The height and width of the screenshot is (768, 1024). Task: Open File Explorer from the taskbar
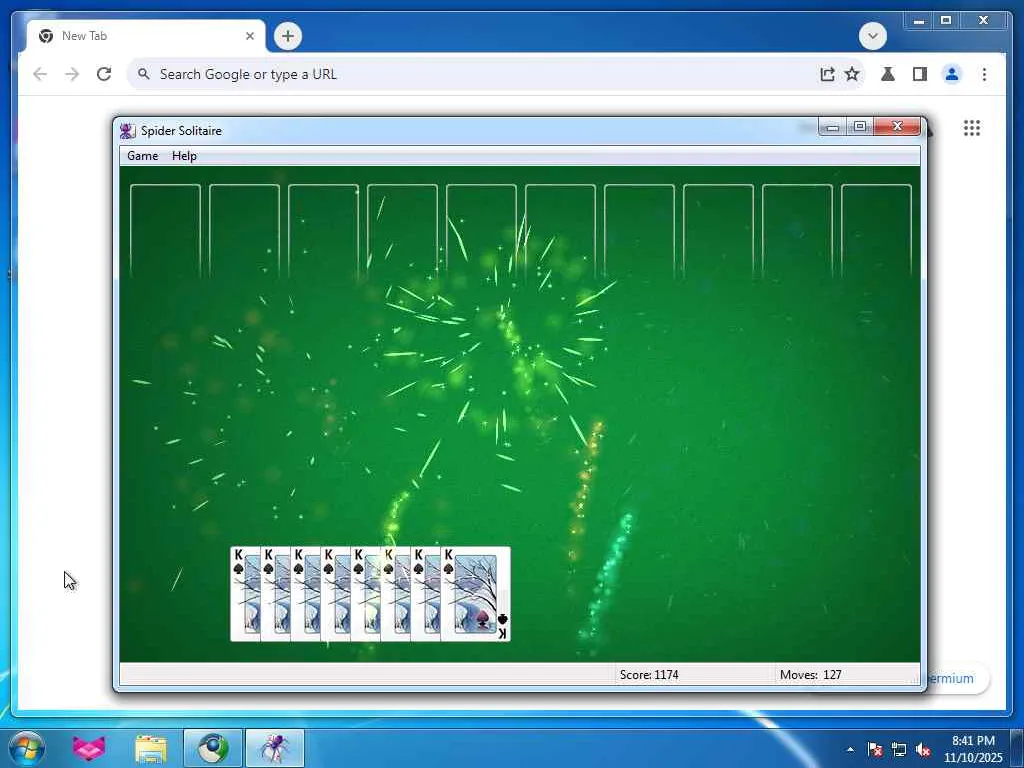[151, 748]
